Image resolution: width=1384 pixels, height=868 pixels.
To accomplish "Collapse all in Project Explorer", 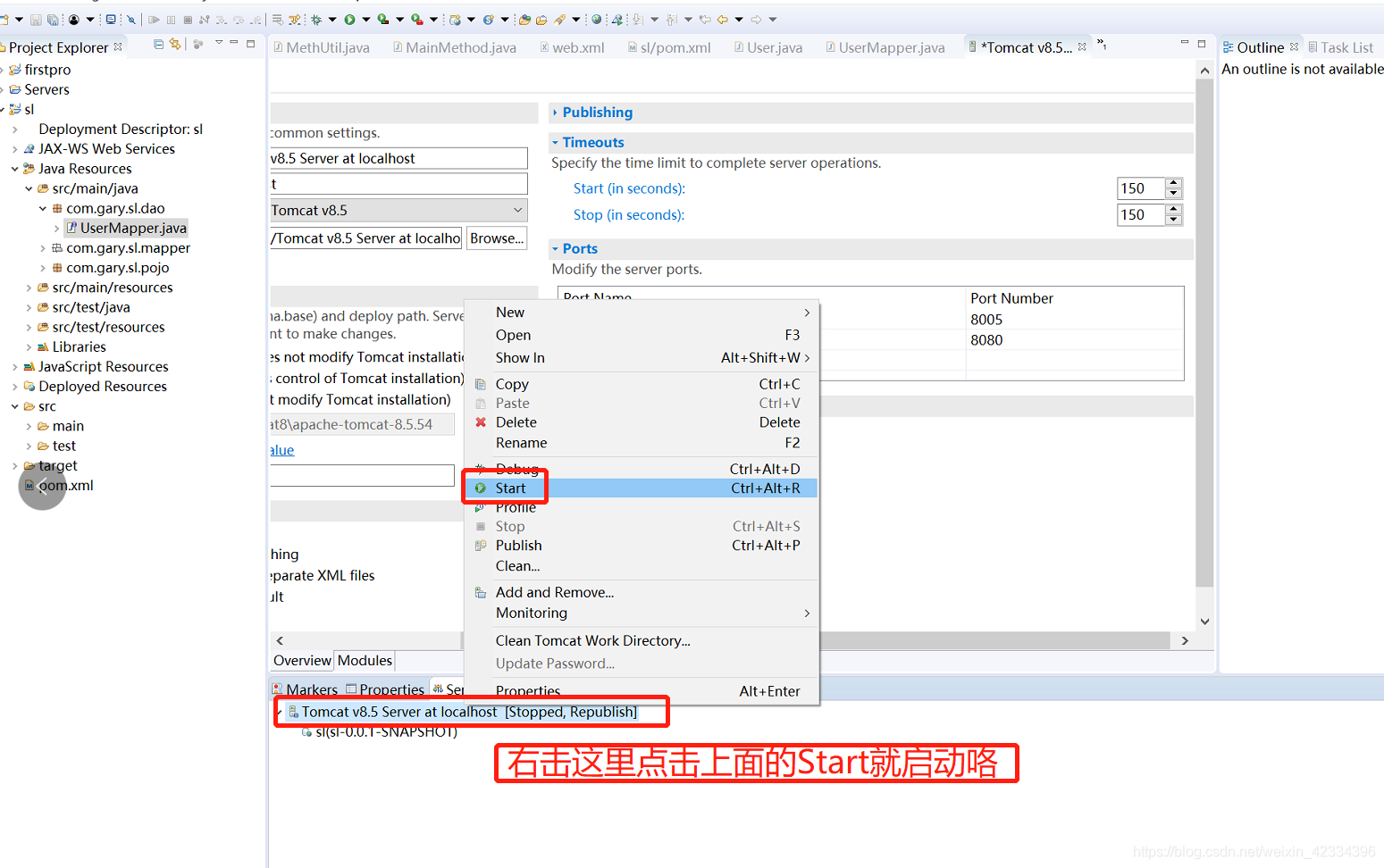I will [x=158, y=44].
